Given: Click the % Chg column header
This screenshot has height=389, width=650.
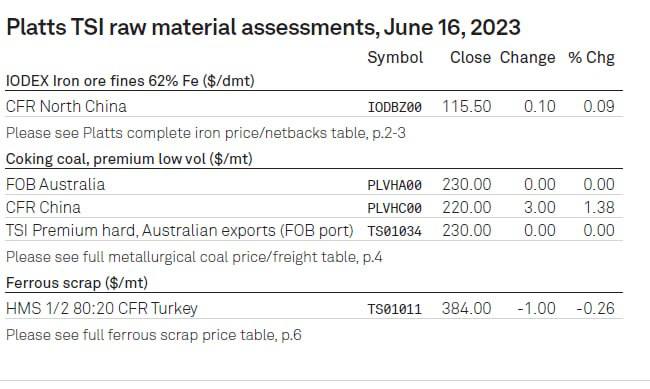Looking at the screenshot, I should (592, 58).
